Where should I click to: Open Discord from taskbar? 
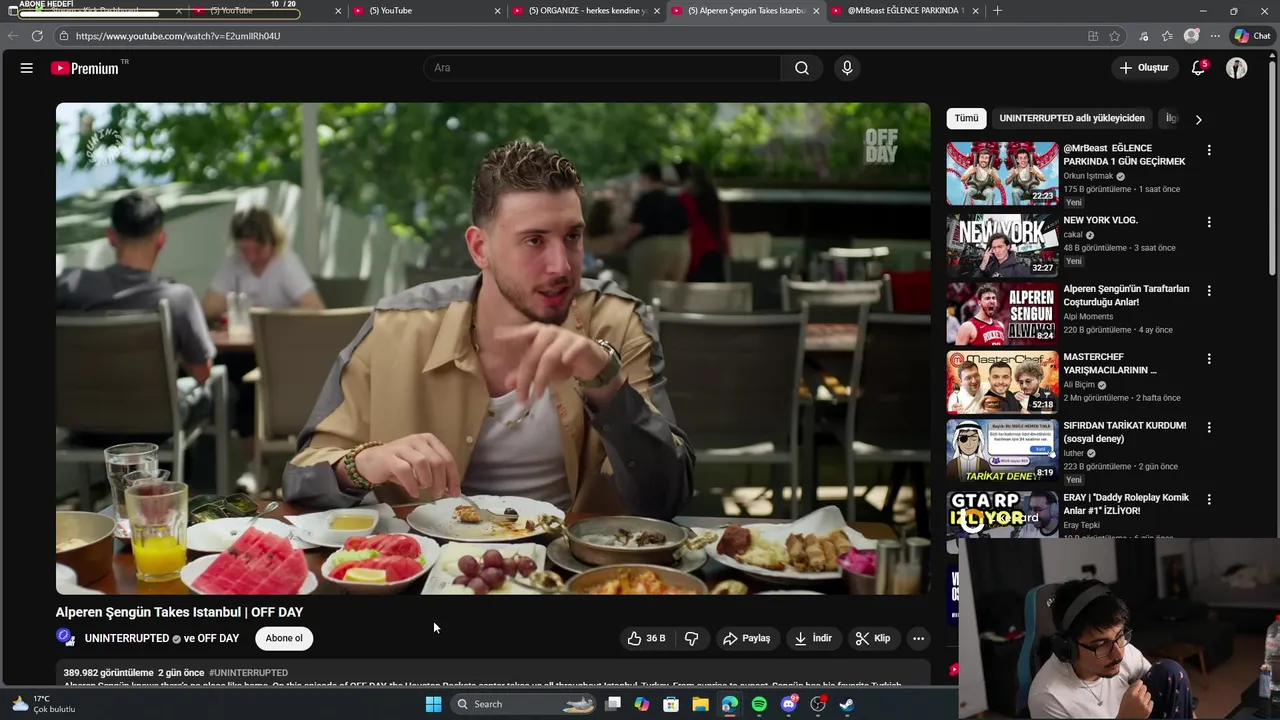pos(789,704)
